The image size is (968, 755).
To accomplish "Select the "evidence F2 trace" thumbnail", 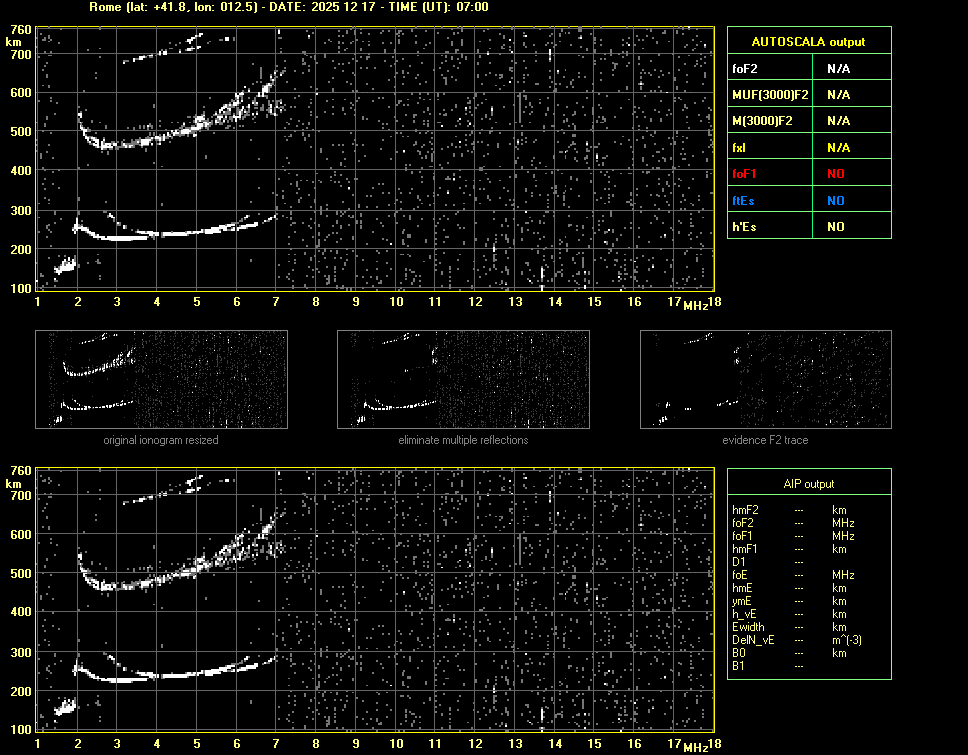I will point(766,379).
